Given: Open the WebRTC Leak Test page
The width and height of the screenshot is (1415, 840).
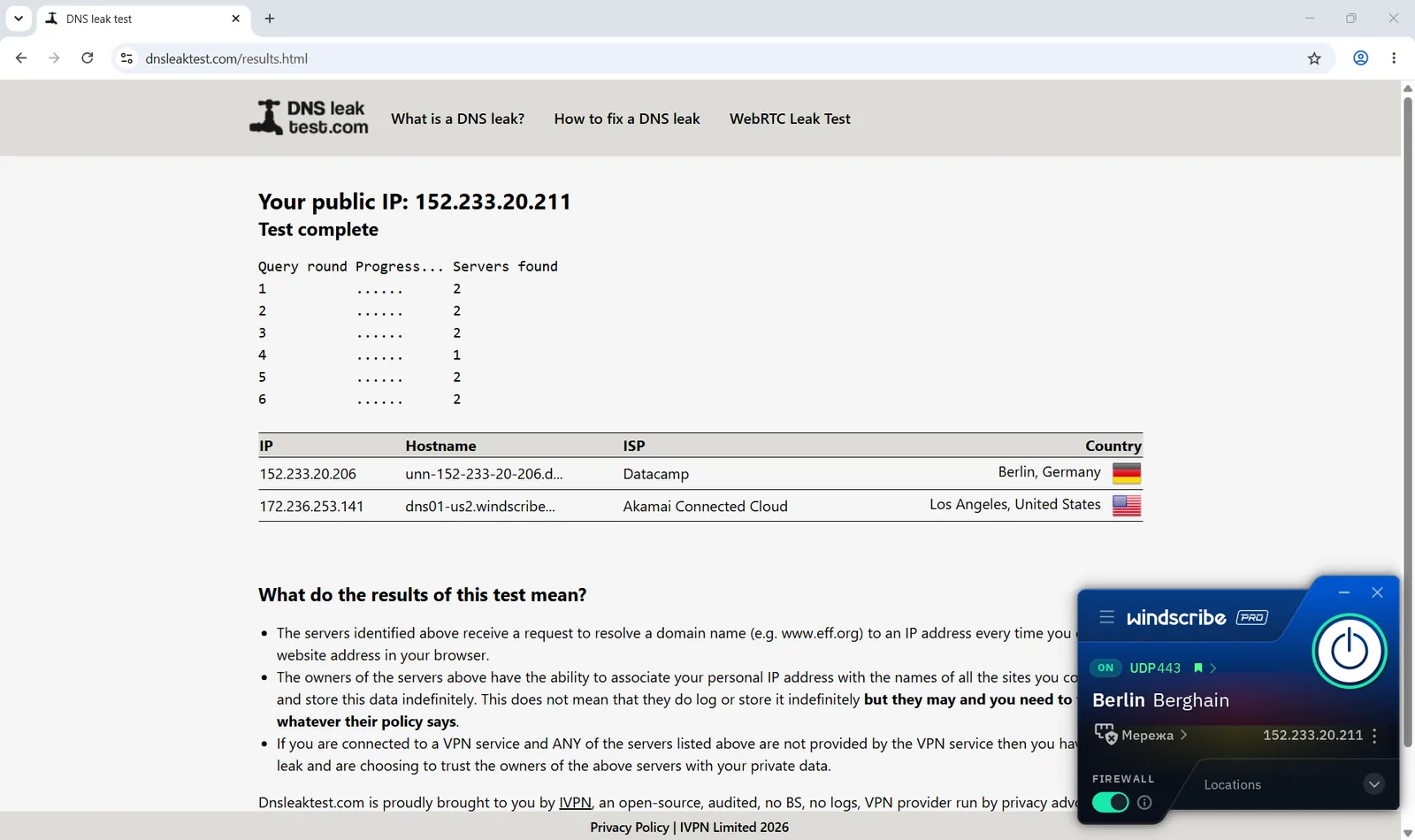Looking at the screenshot, I should click(x=790, y=118).
